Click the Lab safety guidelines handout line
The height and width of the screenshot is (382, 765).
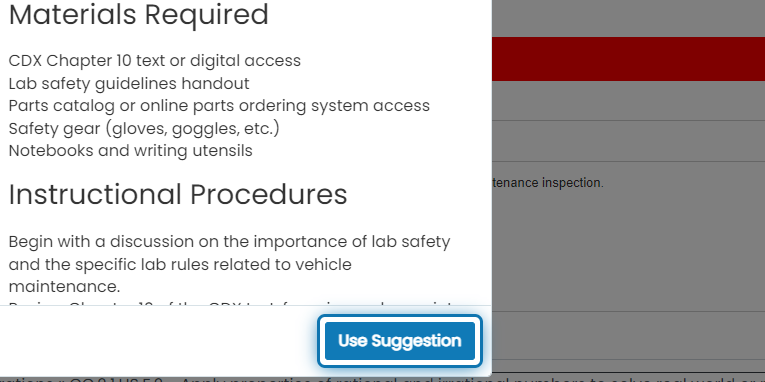[129, 83]
